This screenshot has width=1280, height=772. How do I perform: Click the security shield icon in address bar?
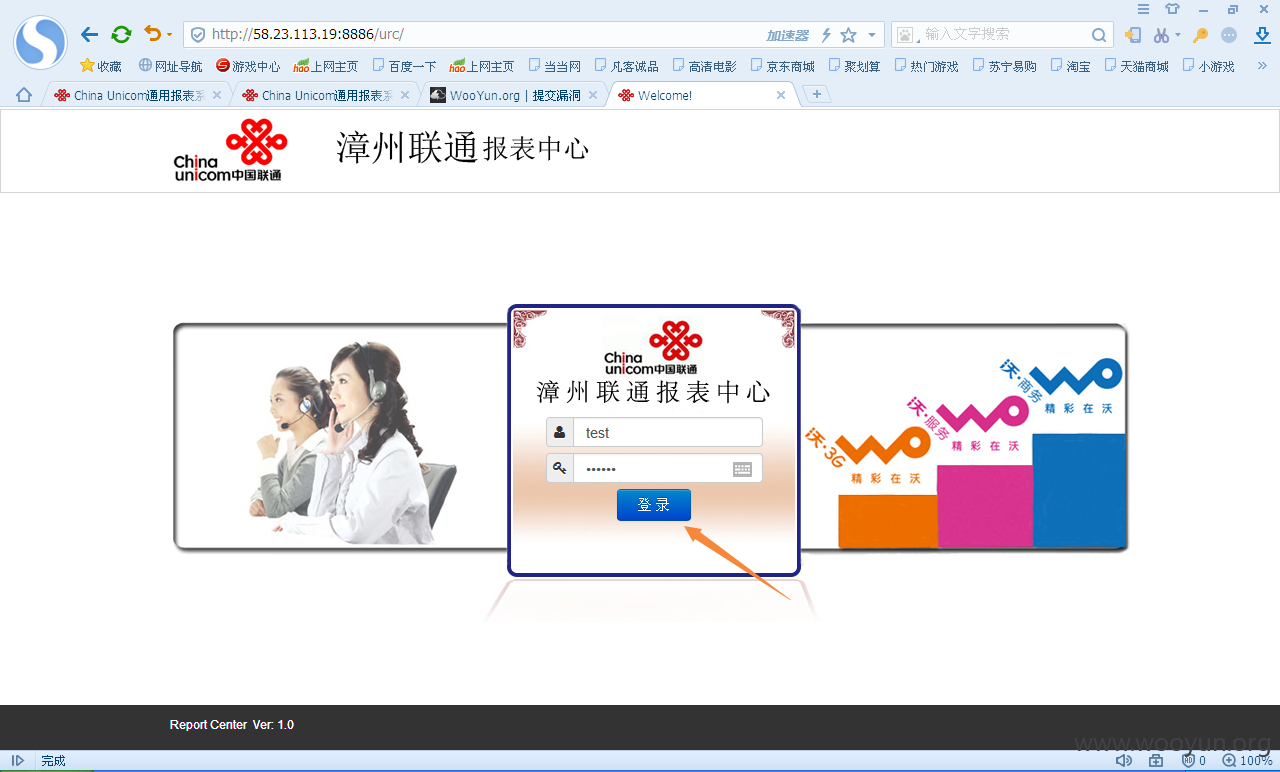point(198,35)
